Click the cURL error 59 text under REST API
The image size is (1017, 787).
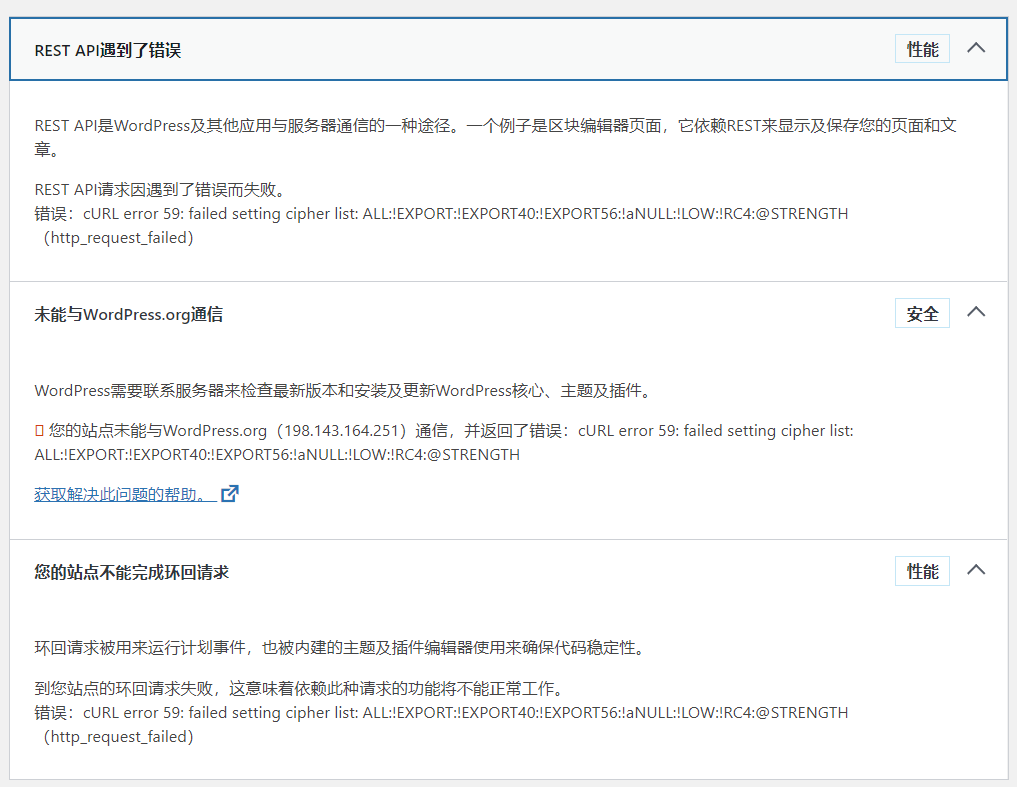pyautogui.click(x=465, y=213)
